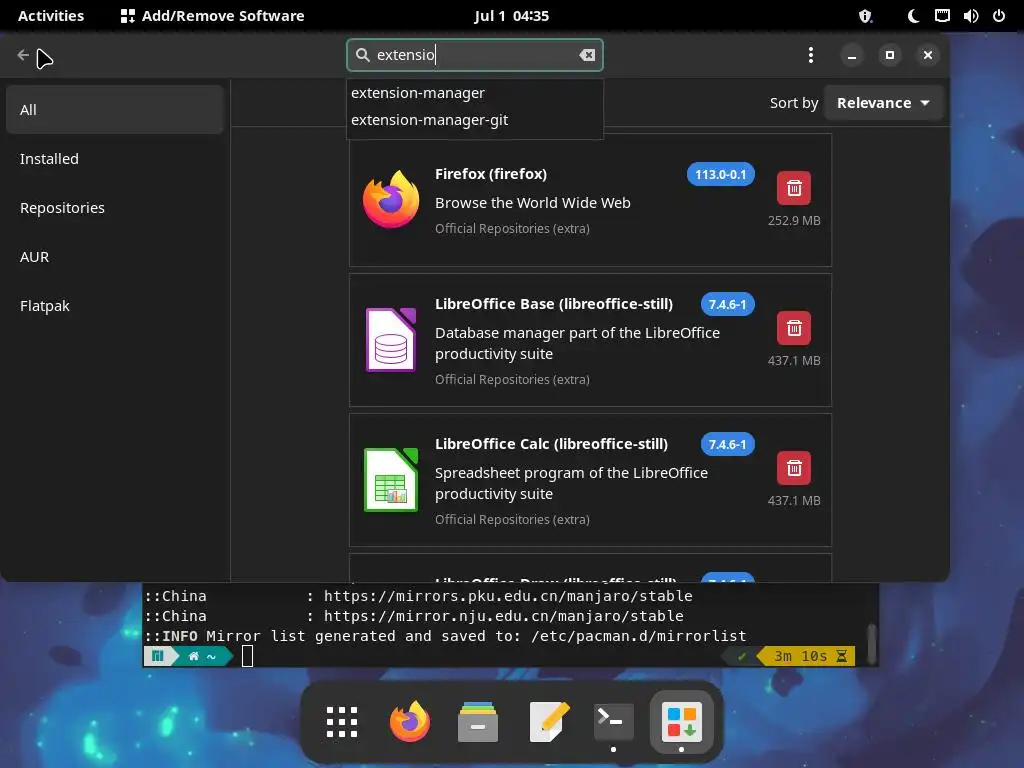Screen dimensions: 1024x768
Task: Click the Add/Remove Software app menu icon
Action: click(128, 16)
